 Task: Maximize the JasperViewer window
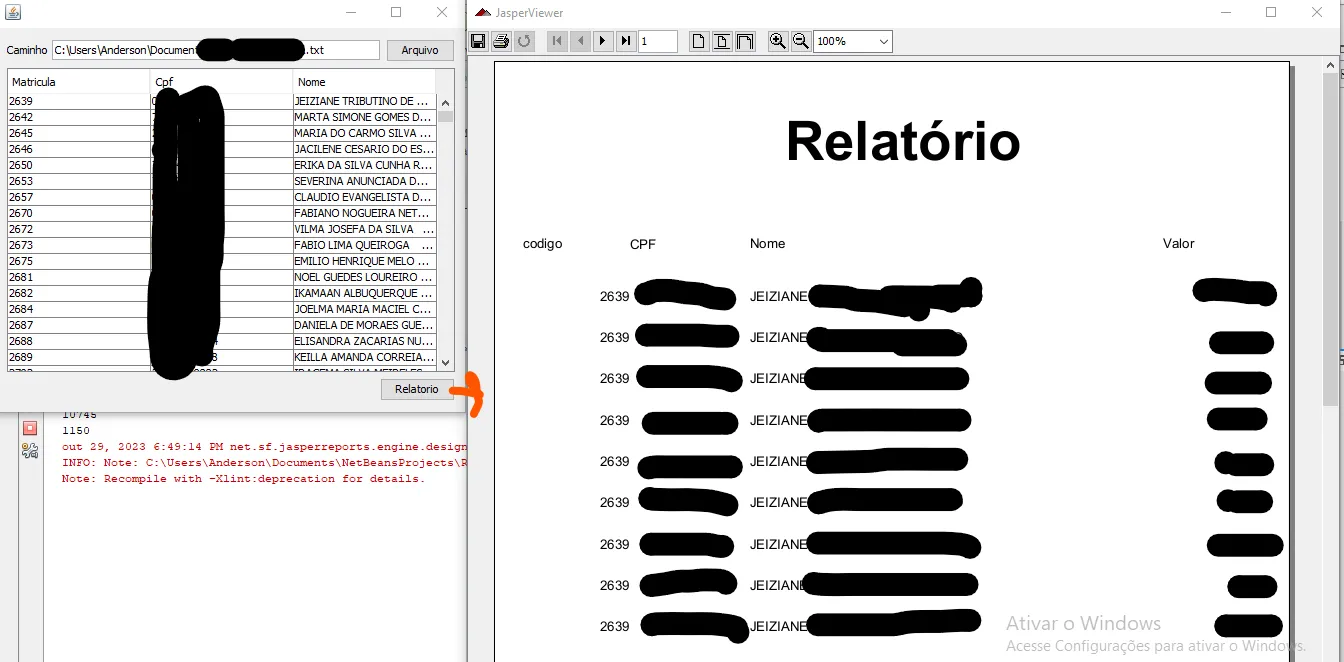pyautogui.click(x=1271, y=12)
